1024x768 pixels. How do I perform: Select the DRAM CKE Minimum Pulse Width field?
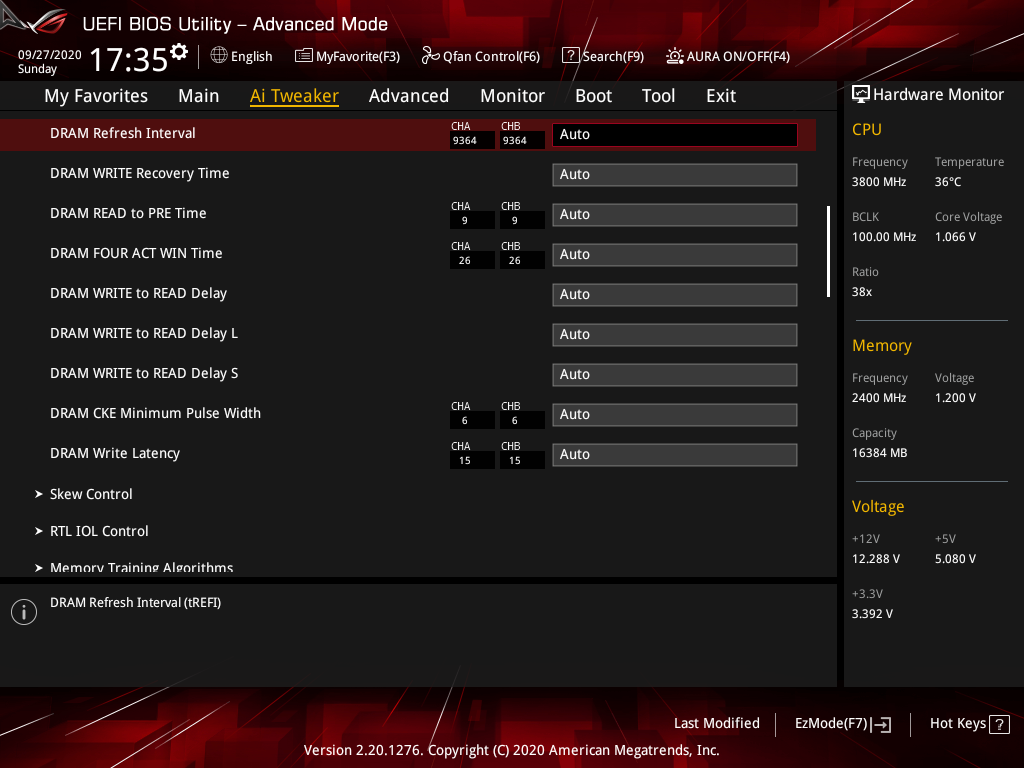coord(675,415)
